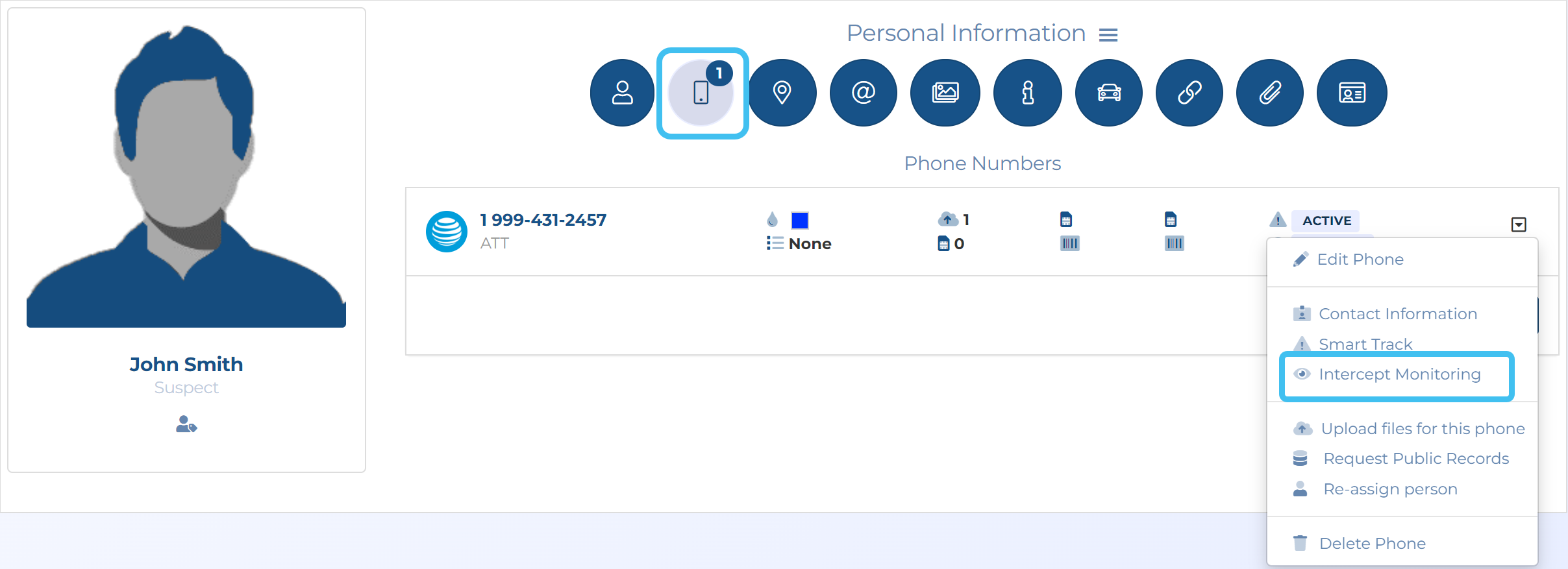
Task: Open the person profile icon tab
Action: click(x=622, y=93)
